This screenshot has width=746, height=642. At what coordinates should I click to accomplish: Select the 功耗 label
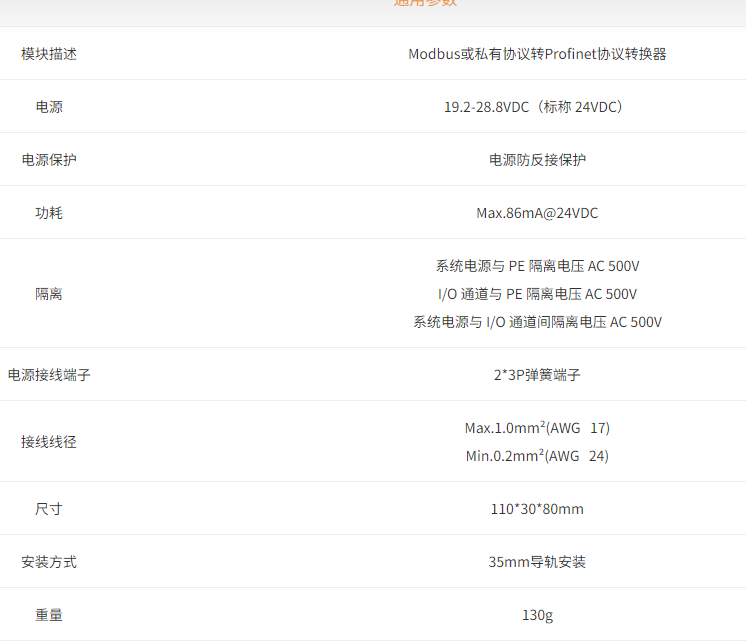[49, 213]
